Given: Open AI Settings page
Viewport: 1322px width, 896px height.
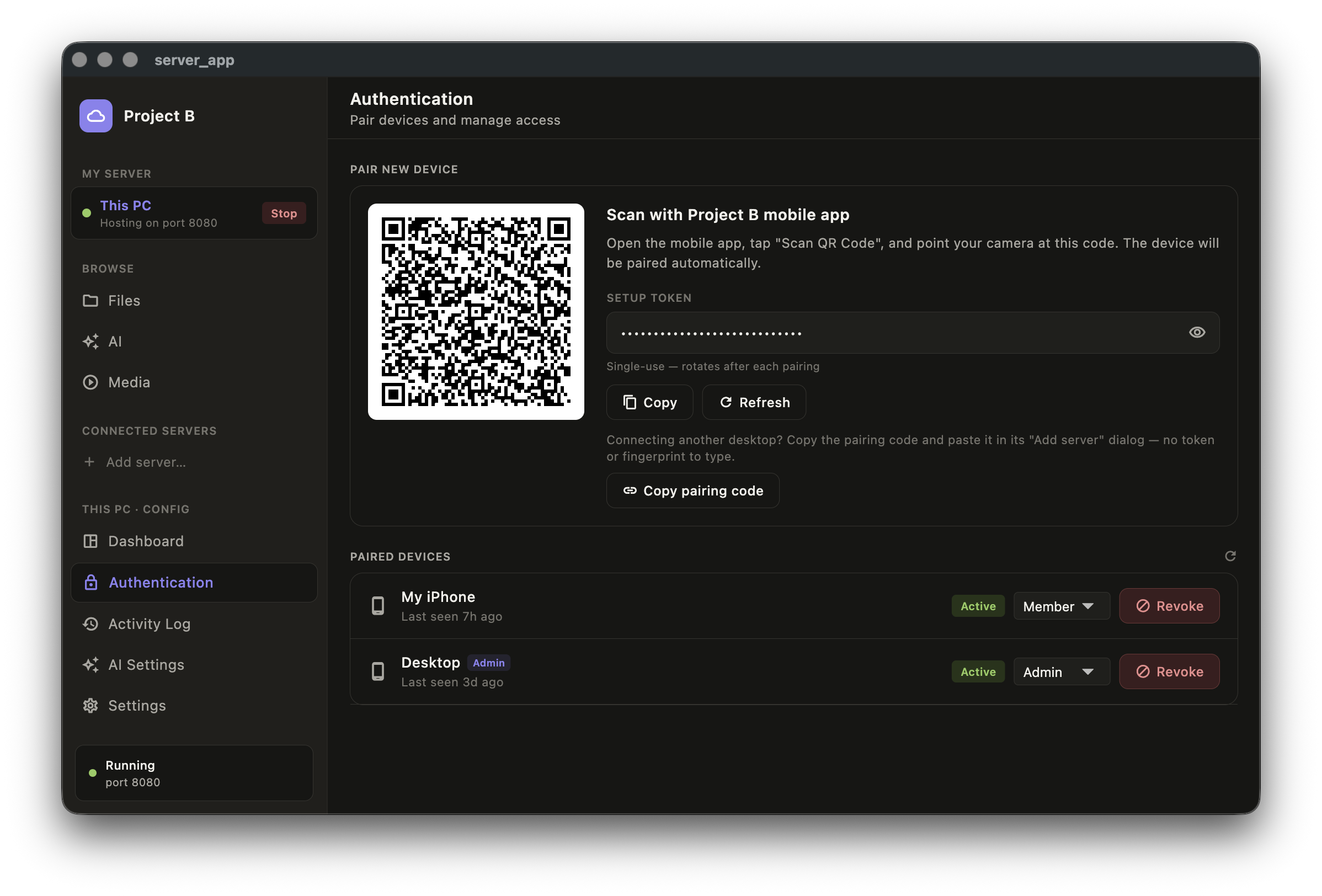Looking at the screenshot, I should 194,664.
